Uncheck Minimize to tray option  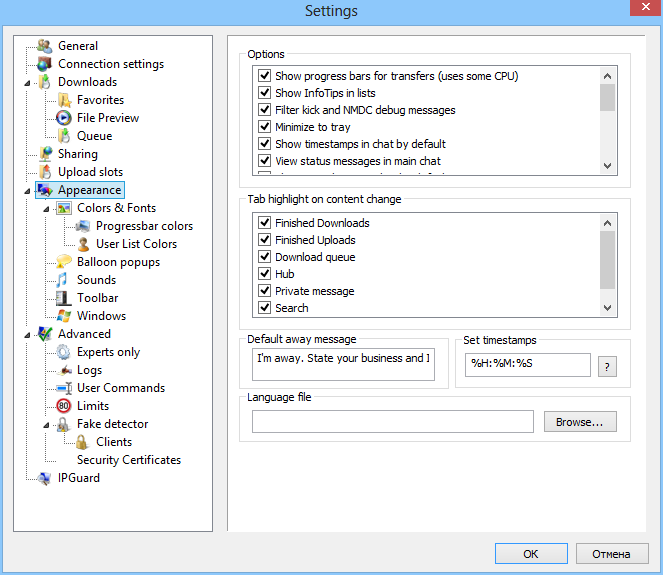pos(265,127)
